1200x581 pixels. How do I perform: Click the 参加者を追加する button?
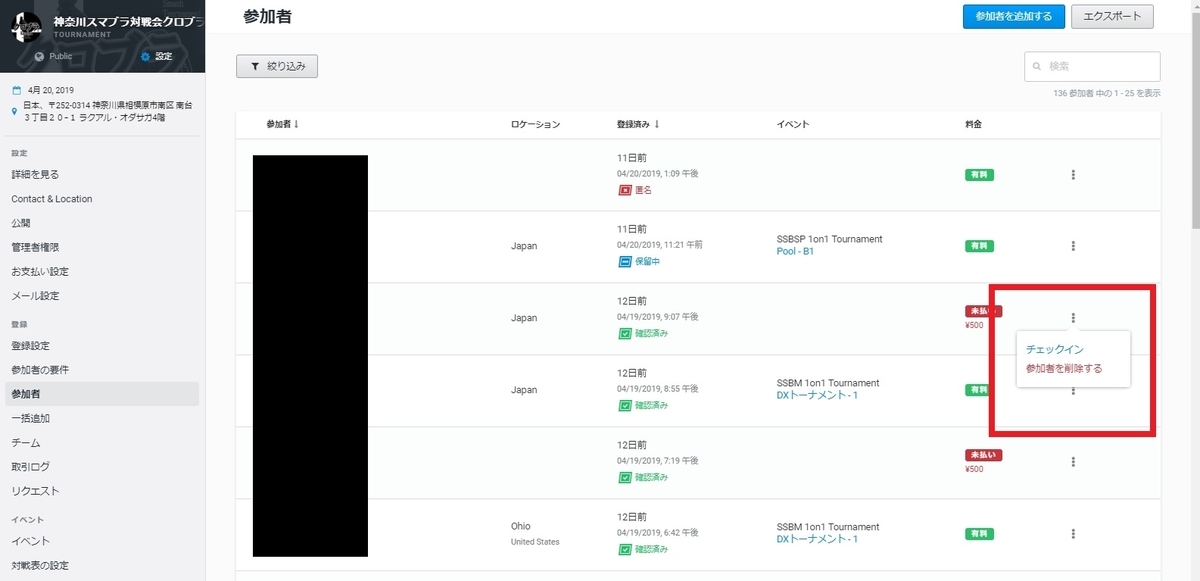tap(1013, 16)
